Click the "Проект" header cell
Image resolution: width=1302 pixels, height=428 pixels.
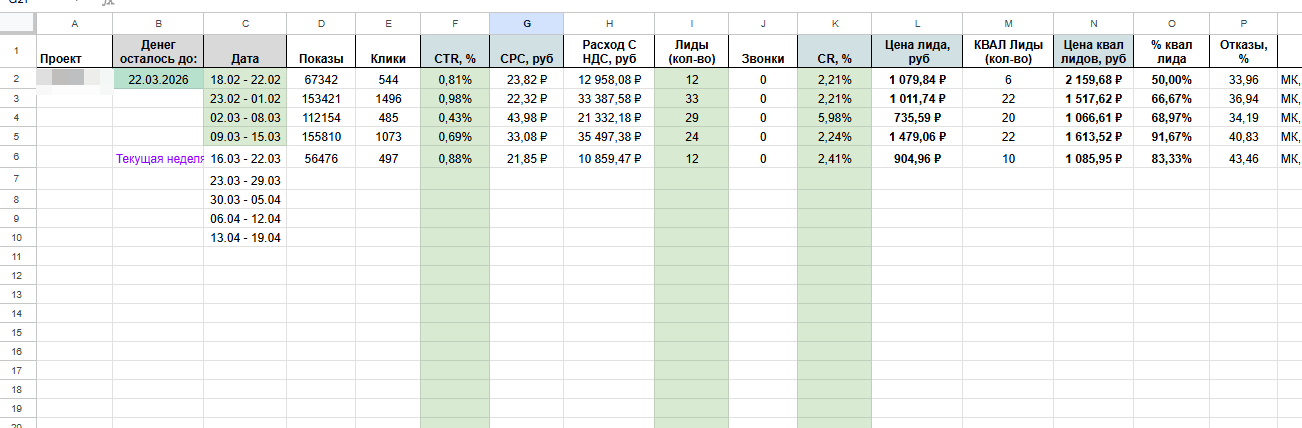pyautogui.click(x=74, y=59)
